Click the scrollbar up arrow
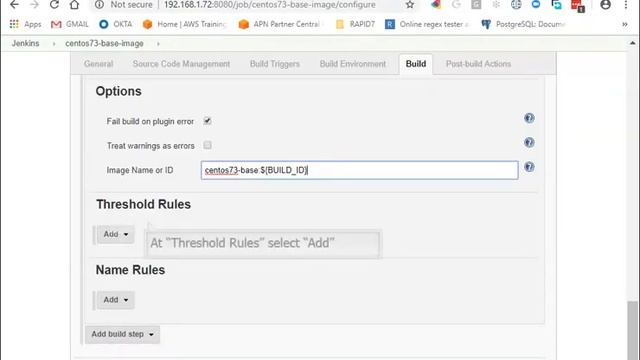Viewport: 640px width, 360px height. click(633, 43)
